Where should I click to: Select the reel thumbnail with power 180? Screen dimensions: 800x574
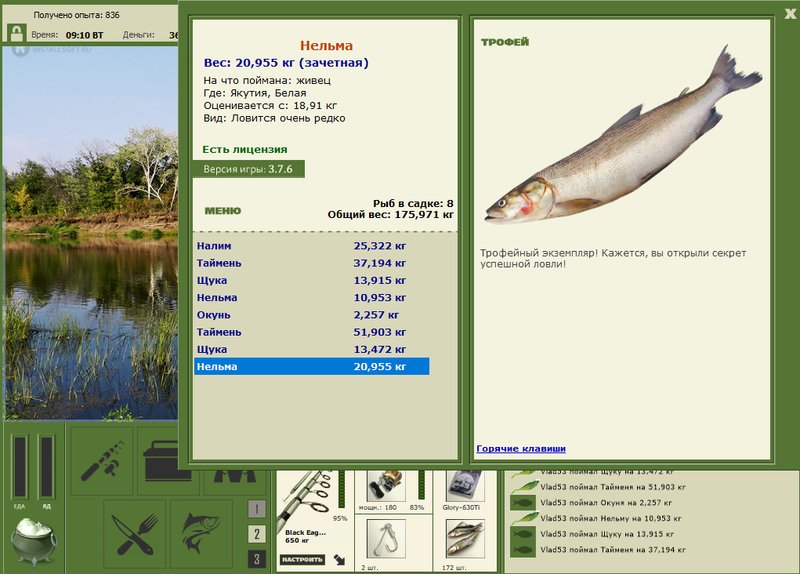pyautogui.click(x=386, y=486)
